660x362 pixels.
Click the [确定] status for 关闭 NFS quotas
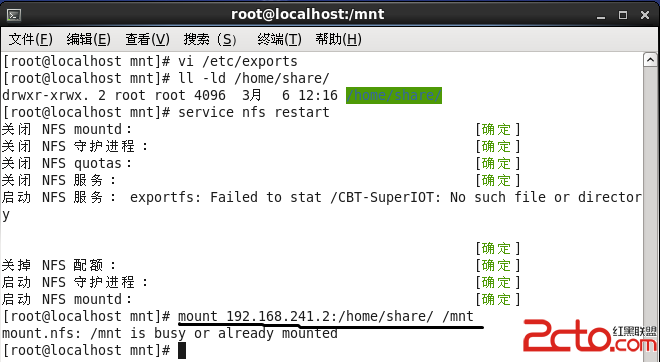[498, 163]
